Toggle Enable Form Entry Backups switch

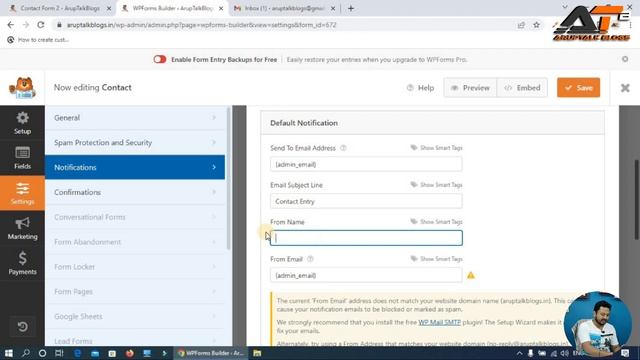(160, 59)
